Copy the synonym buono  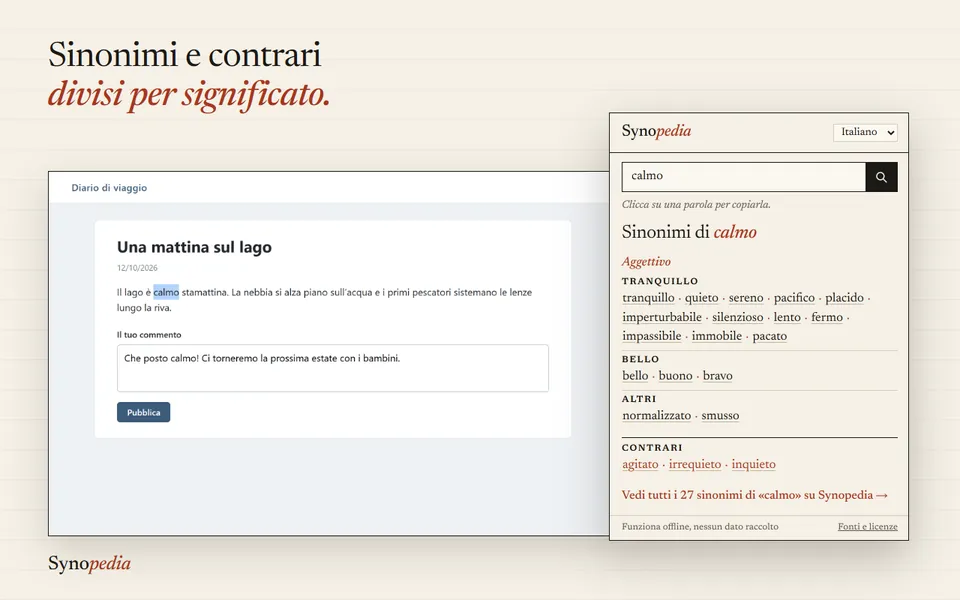click(x=675, y=376)
